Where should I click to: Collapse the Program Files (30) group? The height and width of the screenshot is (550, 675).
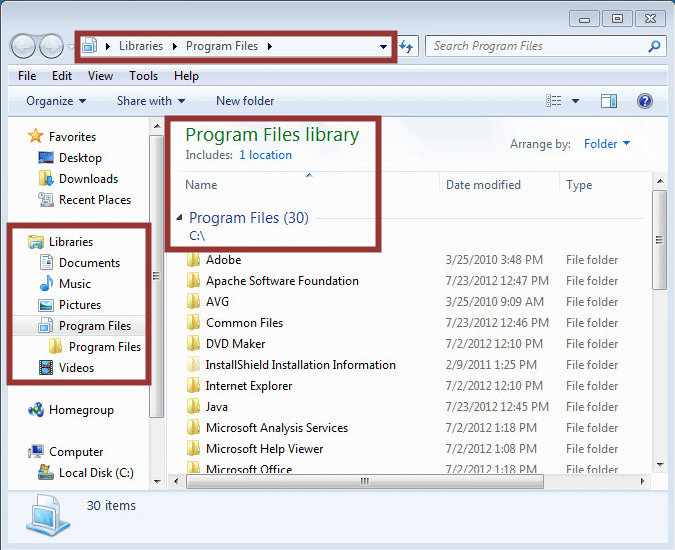pos(180,218)
